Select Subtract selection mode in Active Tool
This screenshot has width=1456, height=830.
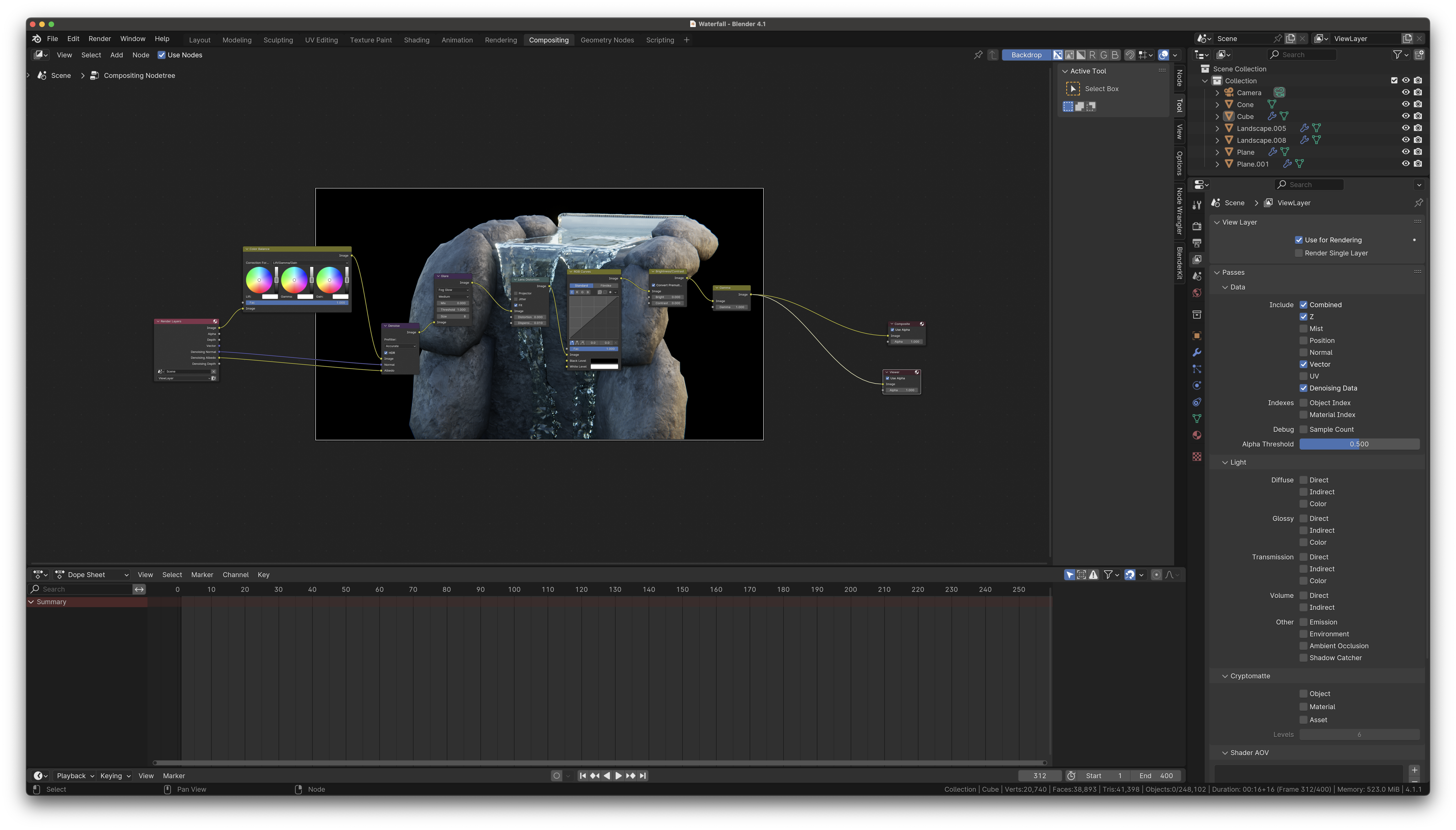[x=1091, y=107]
